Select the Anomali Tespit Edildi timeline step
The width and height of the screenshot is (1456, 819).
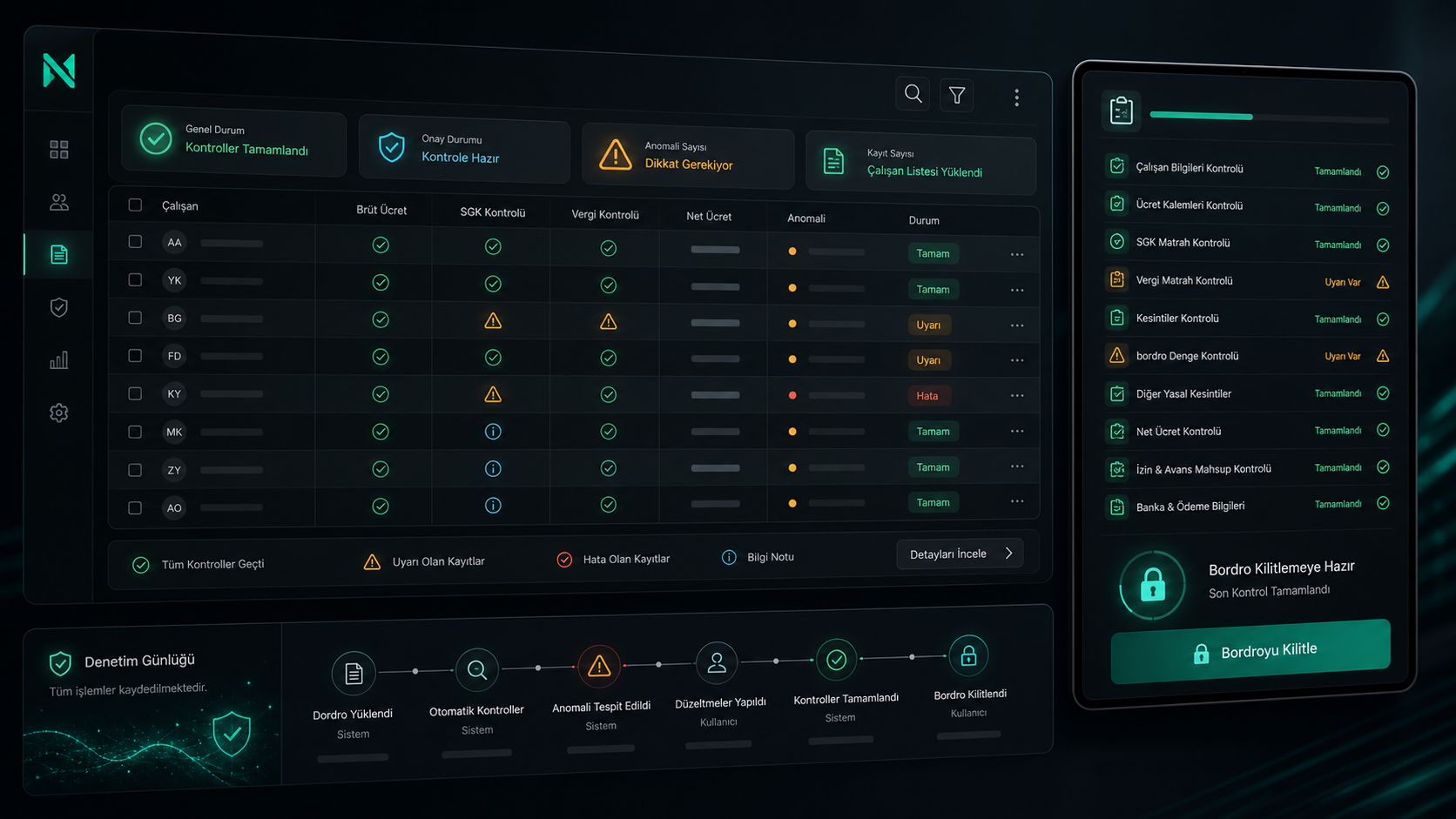(600, 688)
